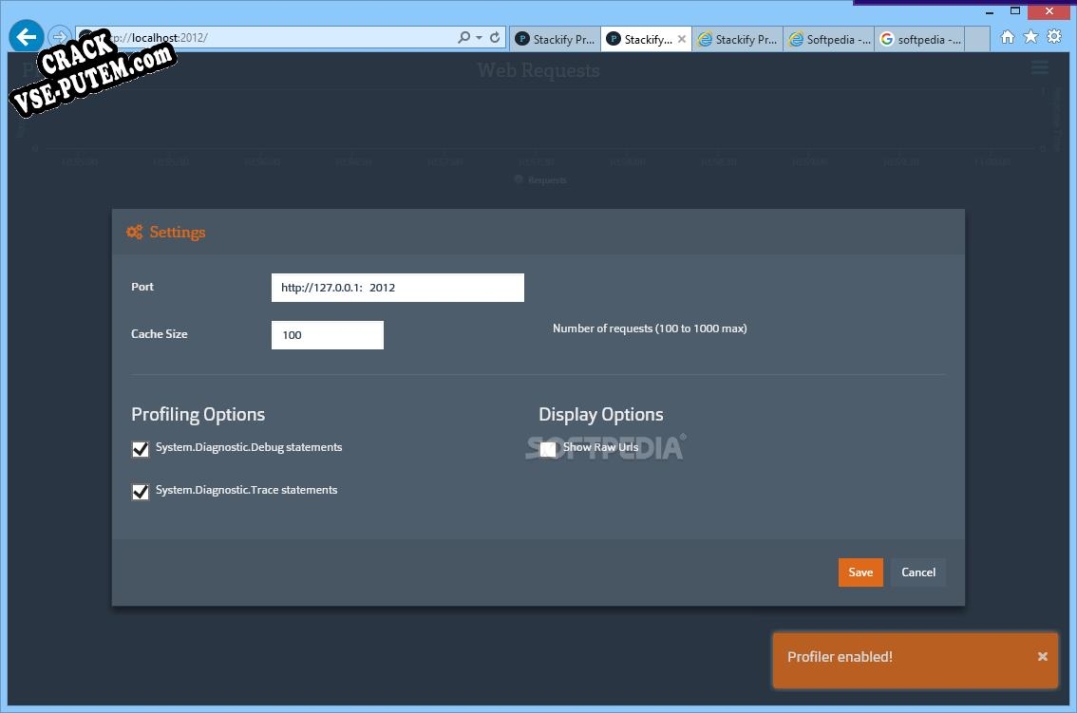Click the browser back arrow button
Screen dimensions: 1077x713
tap(25, 37)
